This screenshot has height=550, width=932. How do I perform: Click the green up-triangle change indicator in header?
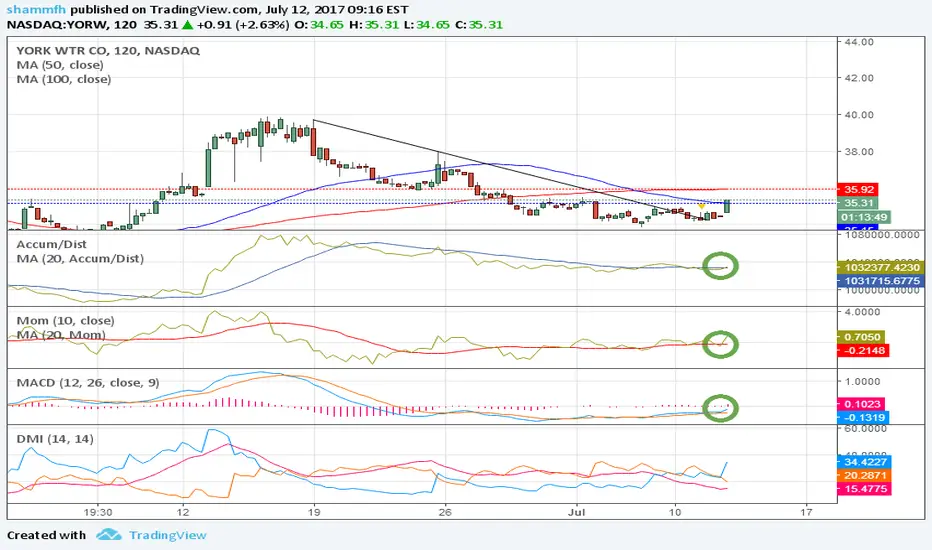(x=187, y=25)
